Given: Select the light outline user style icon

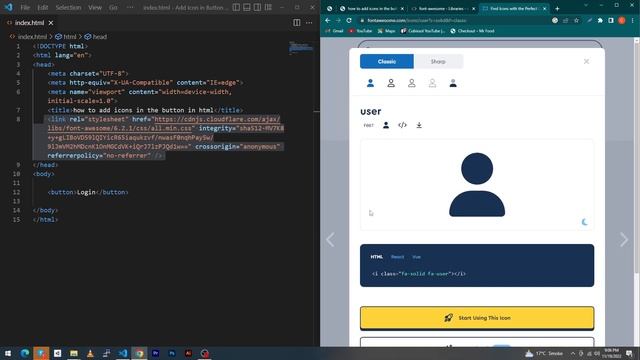Looking at the screenshot, I should point(411,83).
